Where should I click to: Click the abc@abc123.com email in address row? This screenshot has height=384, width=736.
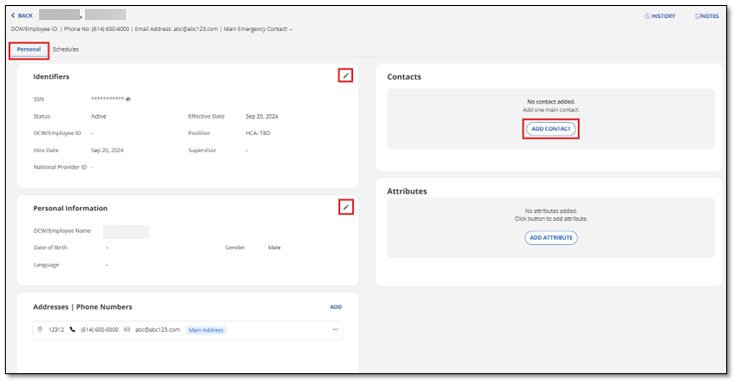(157, 330)
